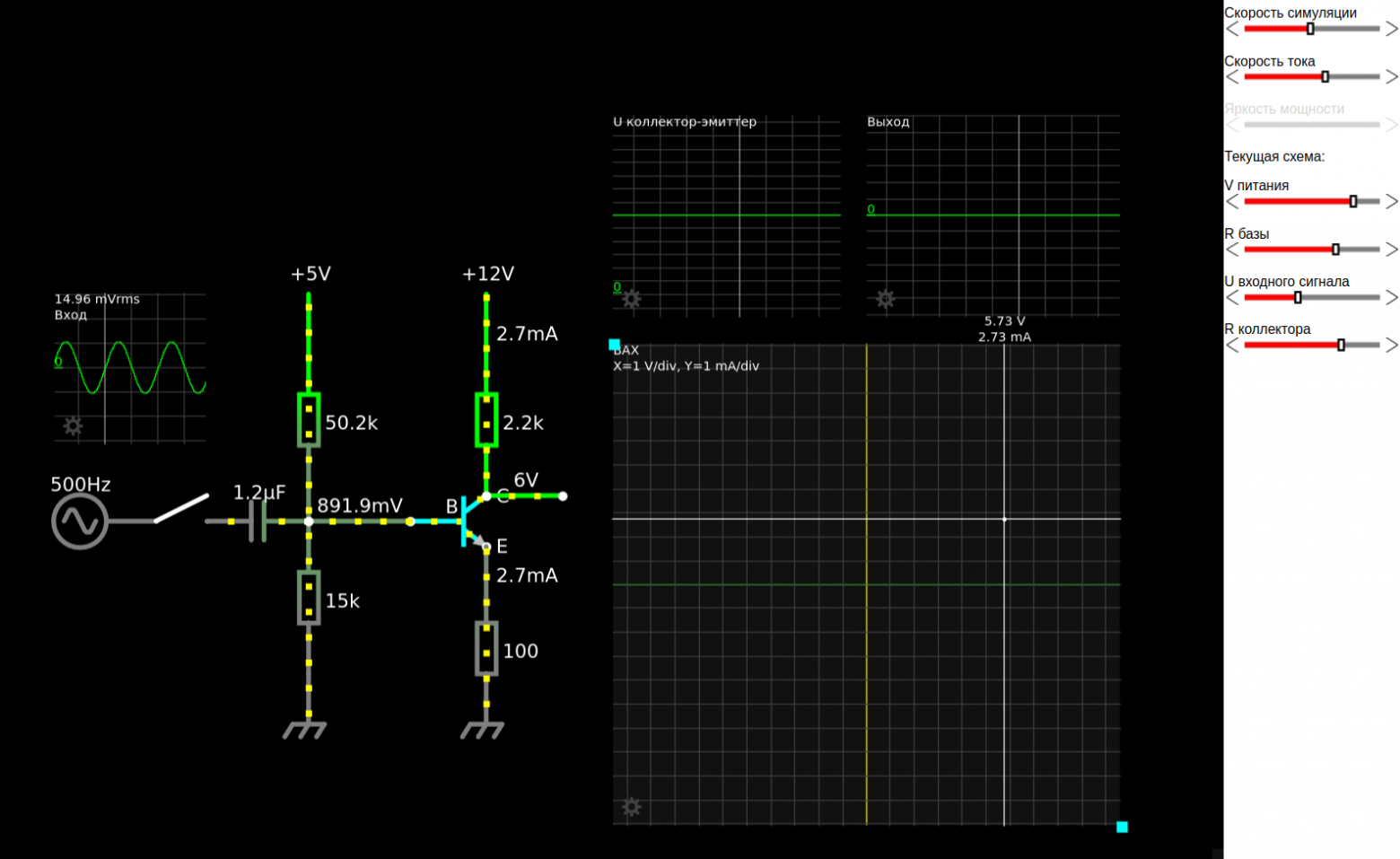Click the junction node left of 891.9mV
Image resolution: width=1400 pixels, height=859 pixels.
click(x=309, y=522)
